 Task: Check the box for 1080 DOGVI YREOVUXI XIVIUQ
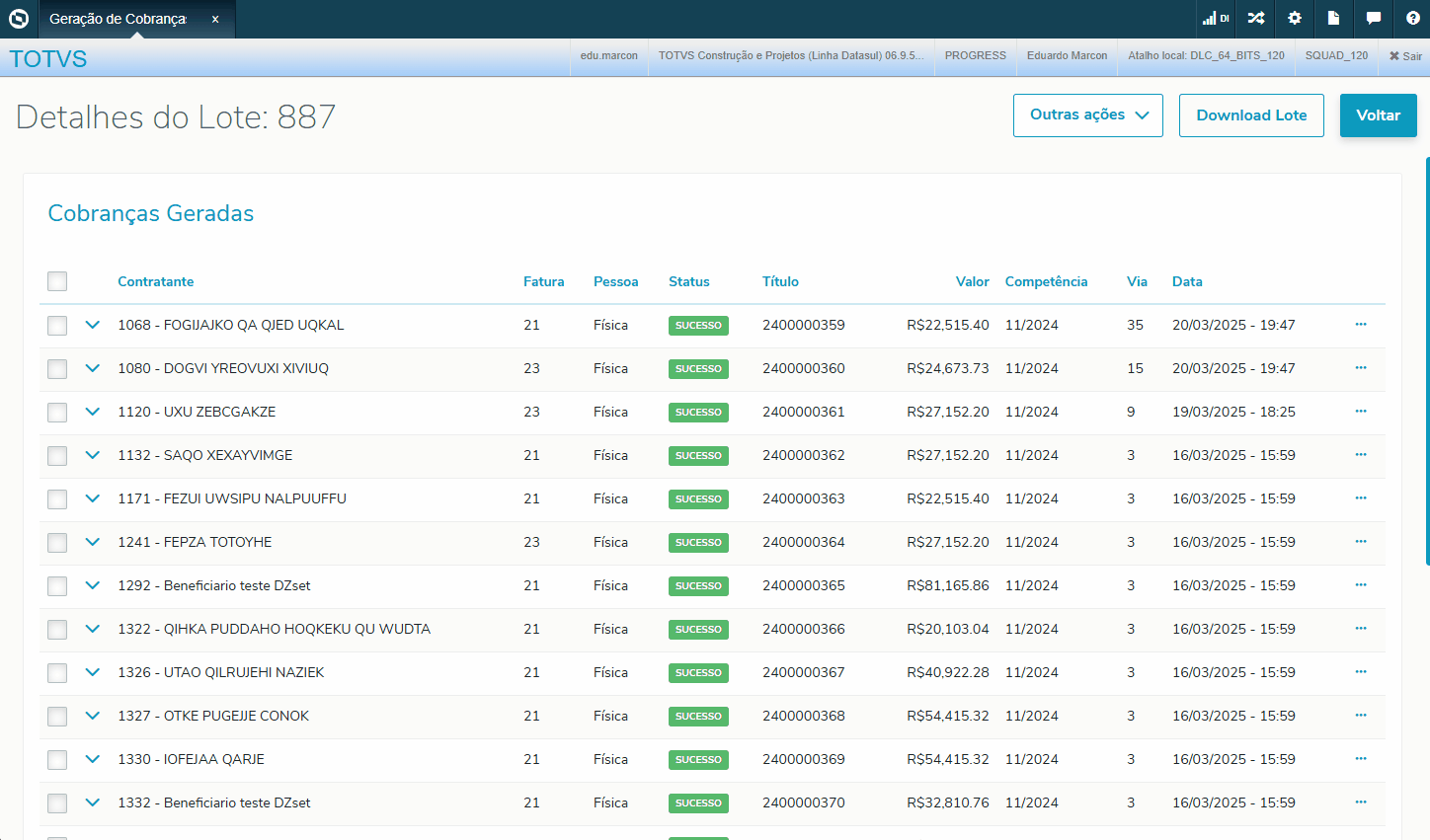tap(57, 369)
